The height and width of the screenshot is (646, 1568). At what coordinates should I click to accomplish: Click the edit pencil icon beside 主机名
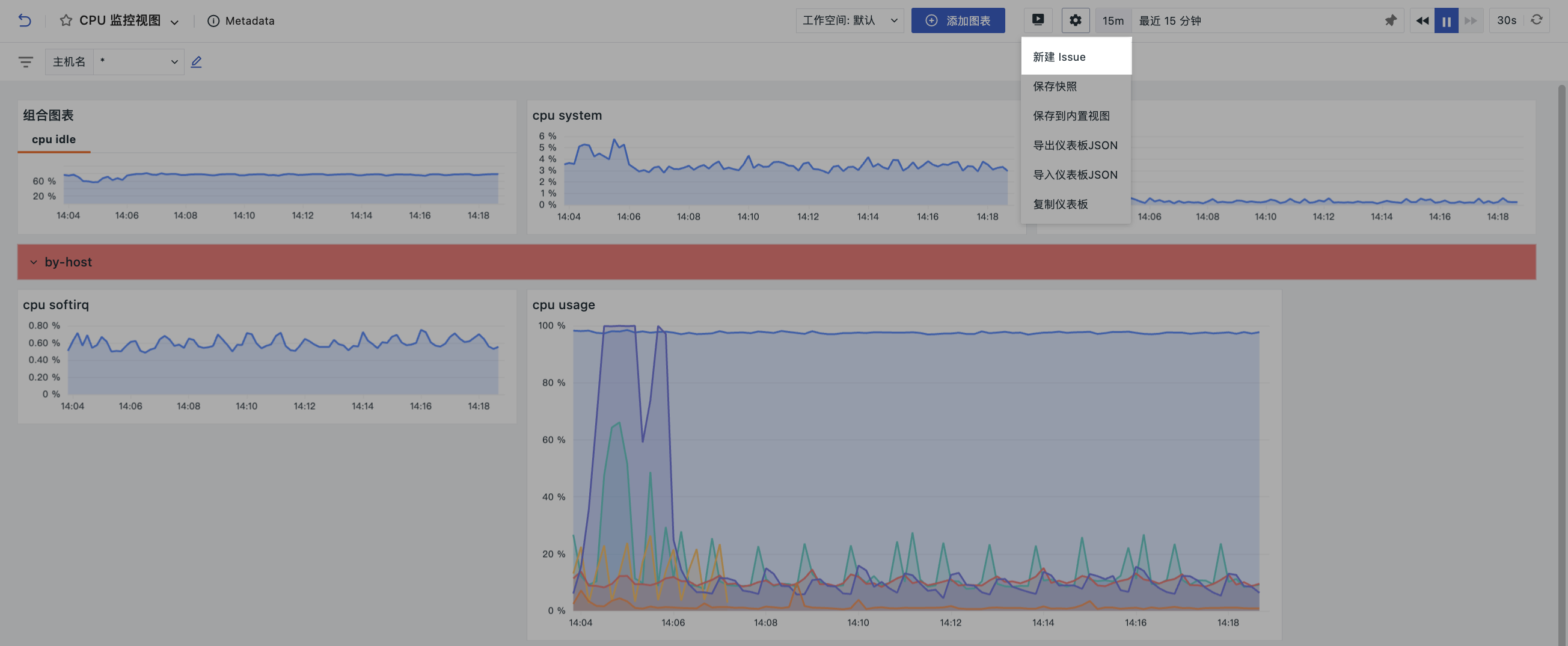tap(196, 62)
